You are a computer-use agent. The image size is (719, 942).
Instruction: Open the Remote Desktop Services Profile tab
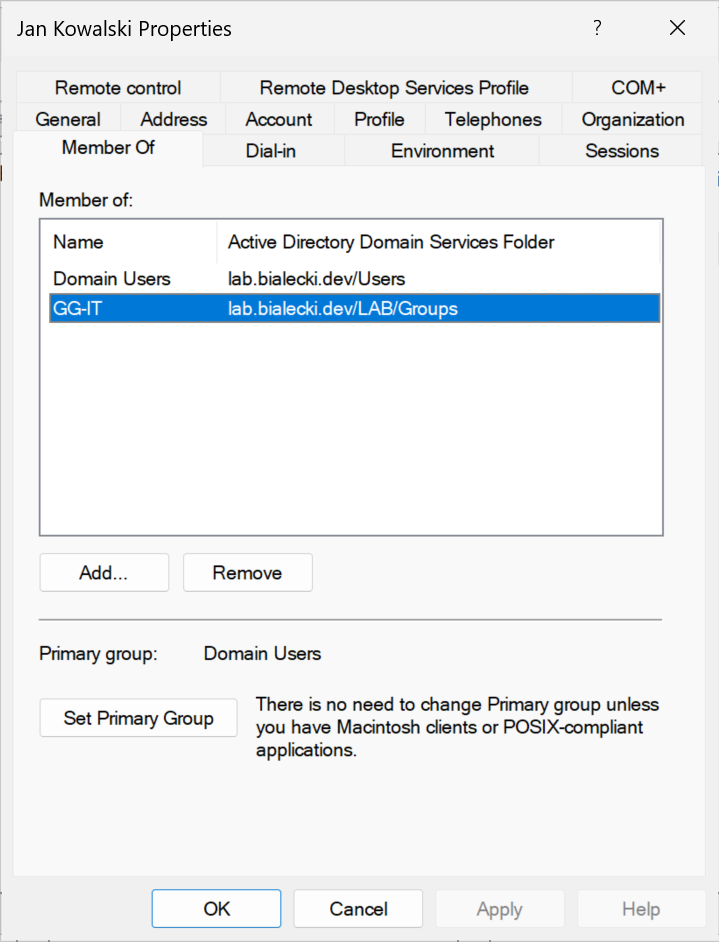coord(395,88)
